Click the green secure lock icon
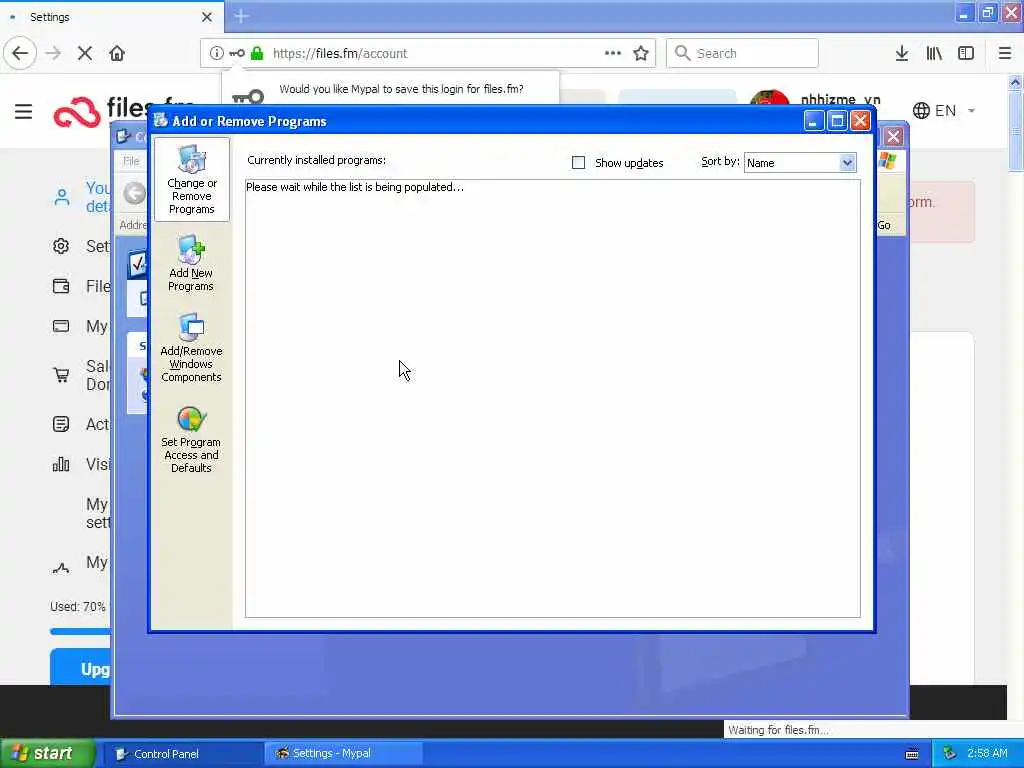This screenshot has height=768, width=1024. click(257, 54)
